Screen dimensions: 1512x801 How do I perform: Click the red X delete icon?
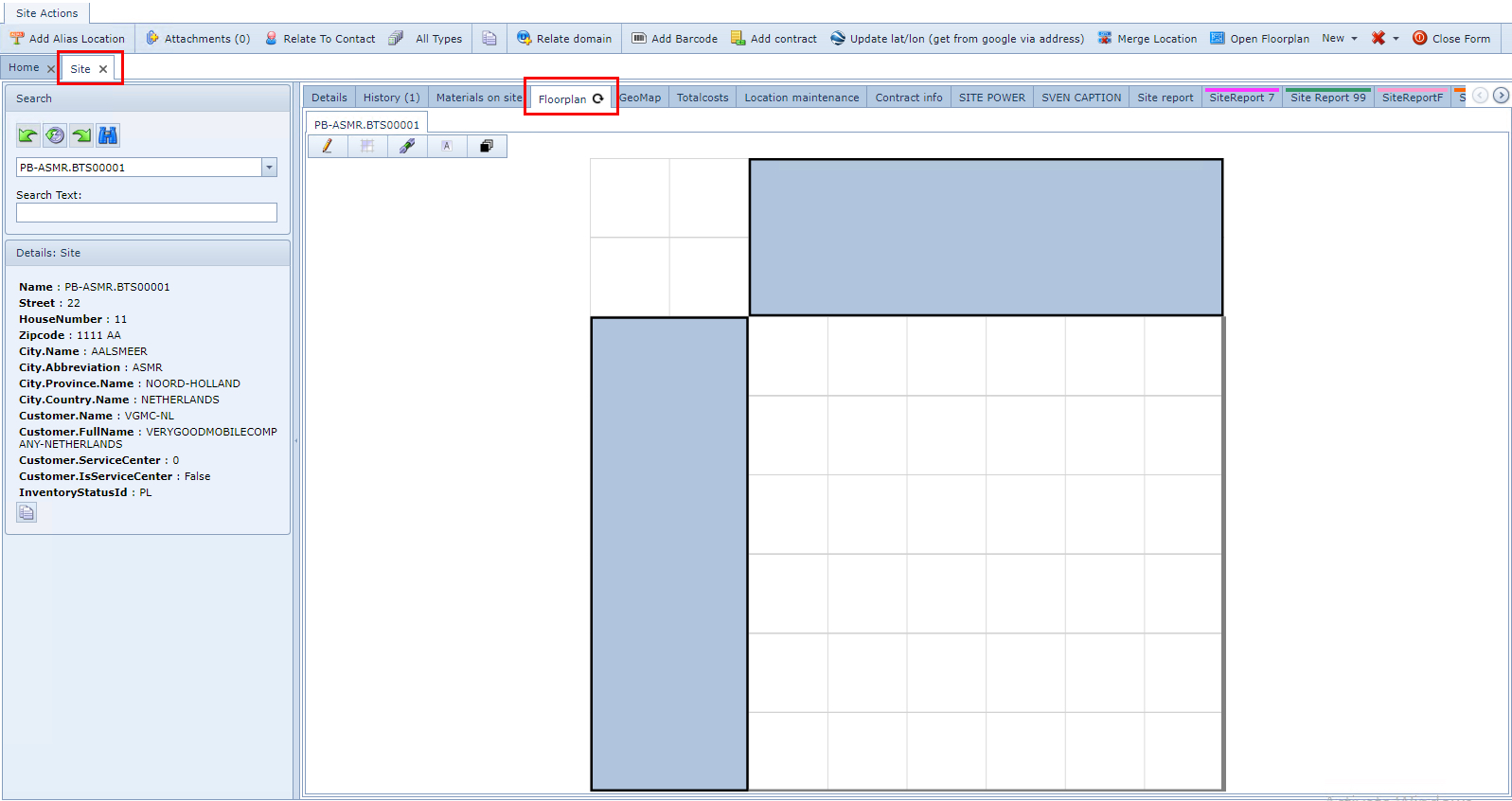pyautogui.click(x=1379, y=39)
